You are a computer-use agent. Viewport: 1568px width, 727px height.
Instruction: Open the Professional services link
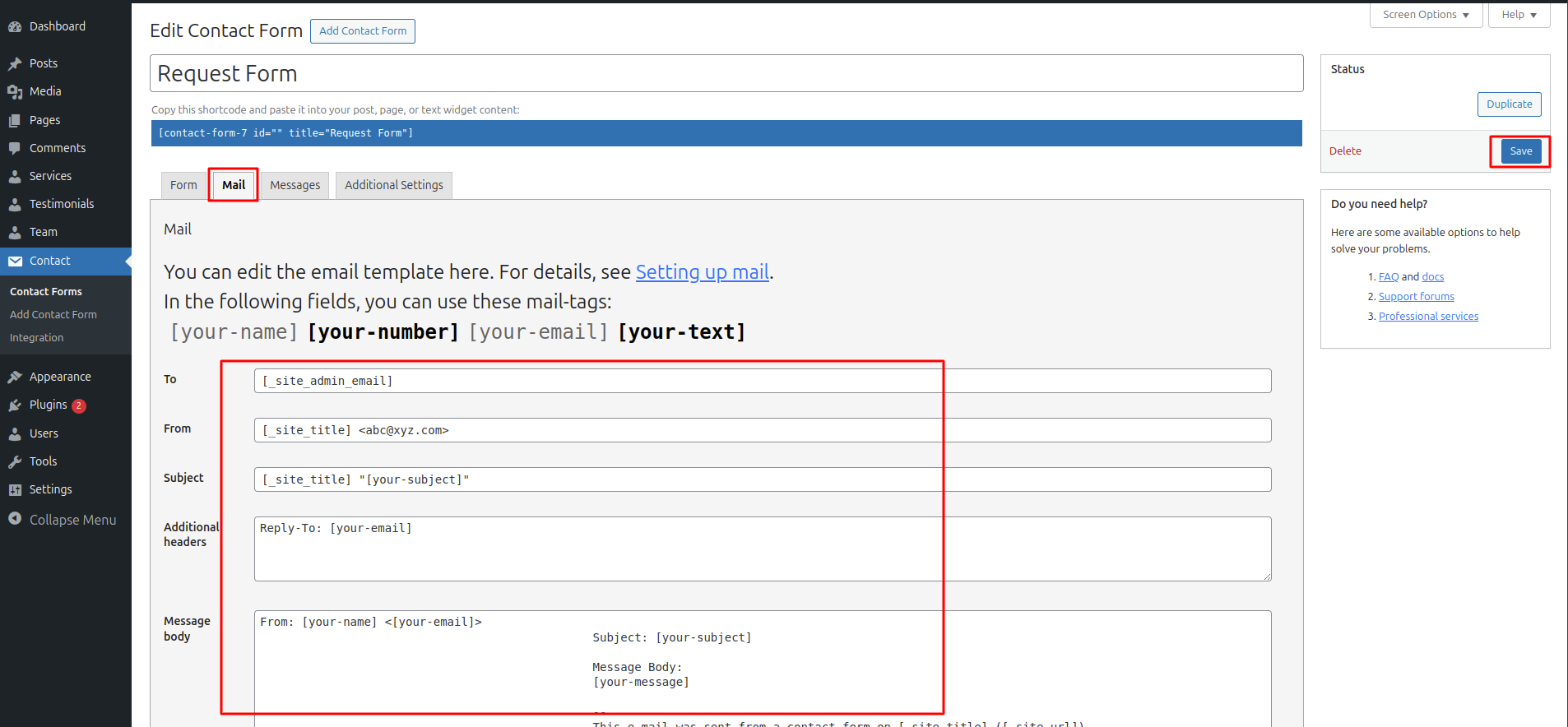click(x=1428, y=317)
